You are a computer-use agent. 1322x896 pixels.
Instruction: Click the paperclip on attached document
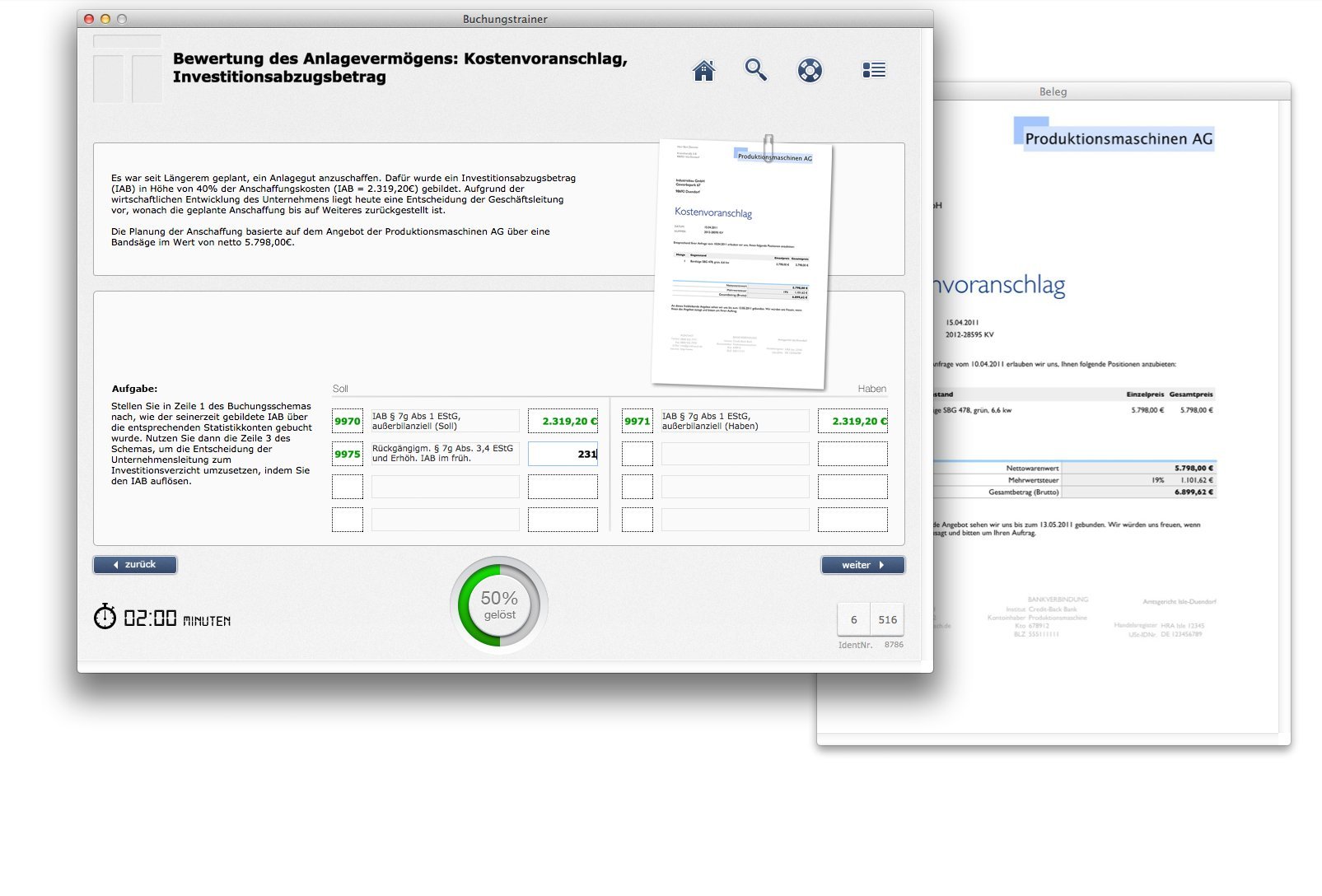coord(768,147)
